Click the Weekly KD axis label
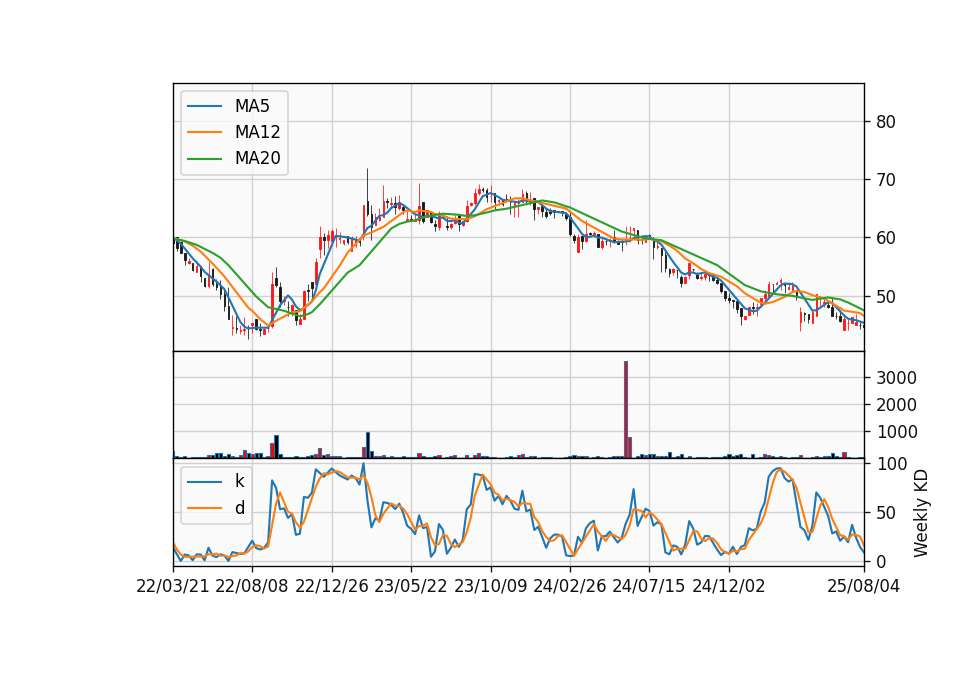The height and width of the screenshot is (690, 960). (920, 514)
